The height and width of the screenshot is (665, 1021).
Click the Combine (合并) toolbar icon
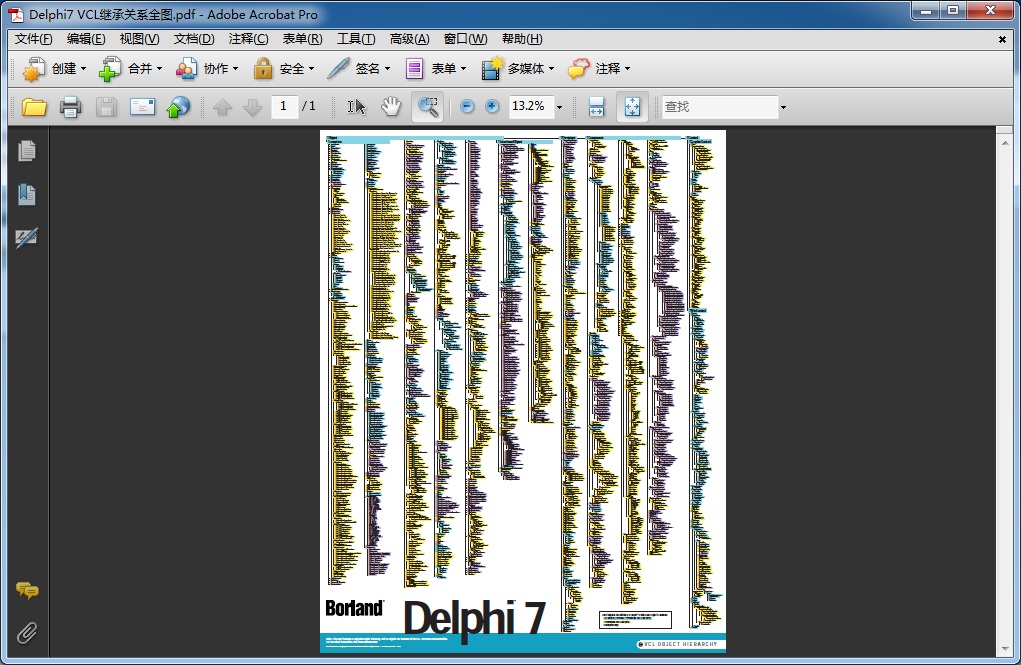coord(109,68)
